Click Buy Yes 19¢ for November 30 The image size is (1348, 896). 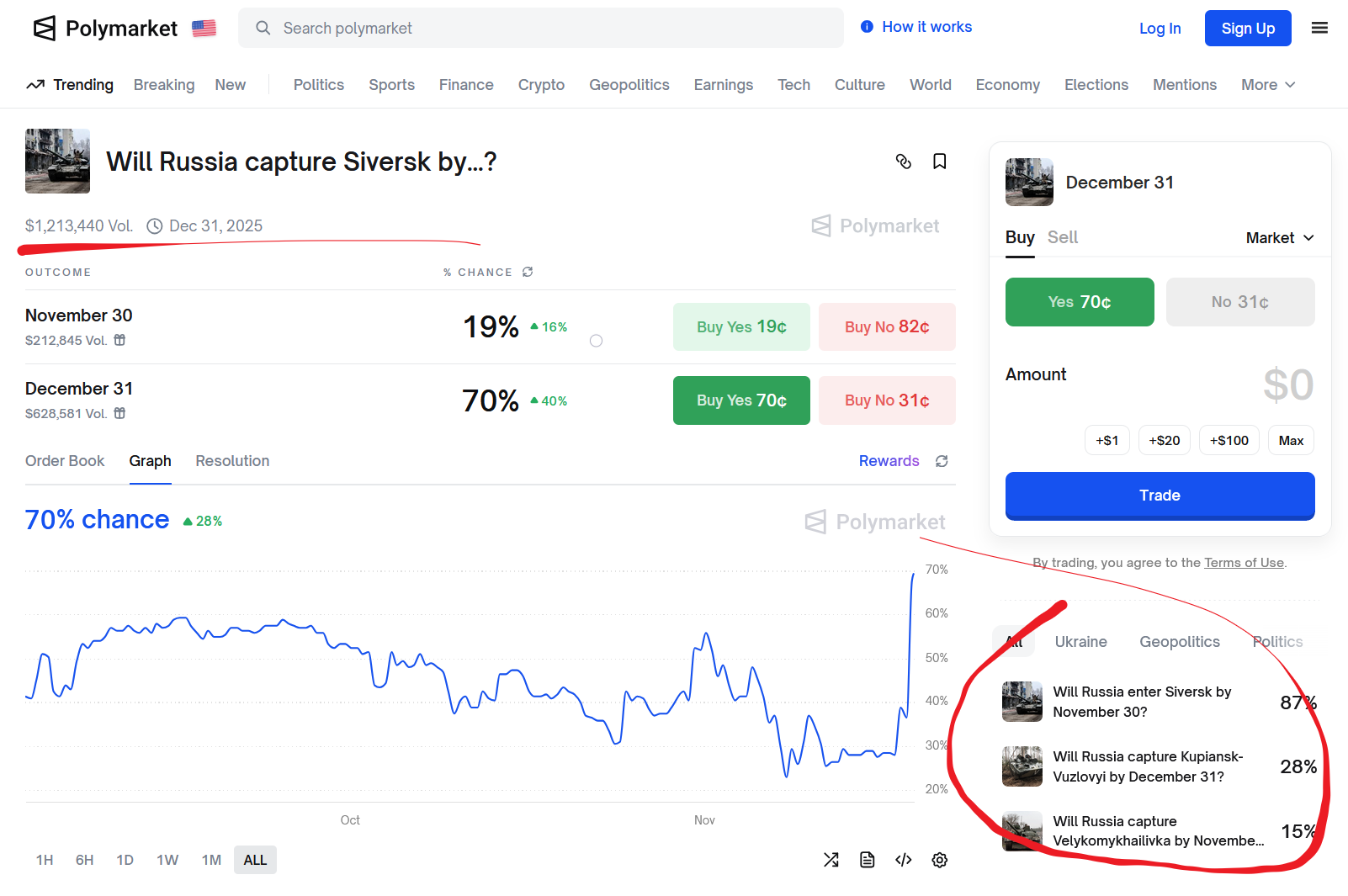pos(741,327)
